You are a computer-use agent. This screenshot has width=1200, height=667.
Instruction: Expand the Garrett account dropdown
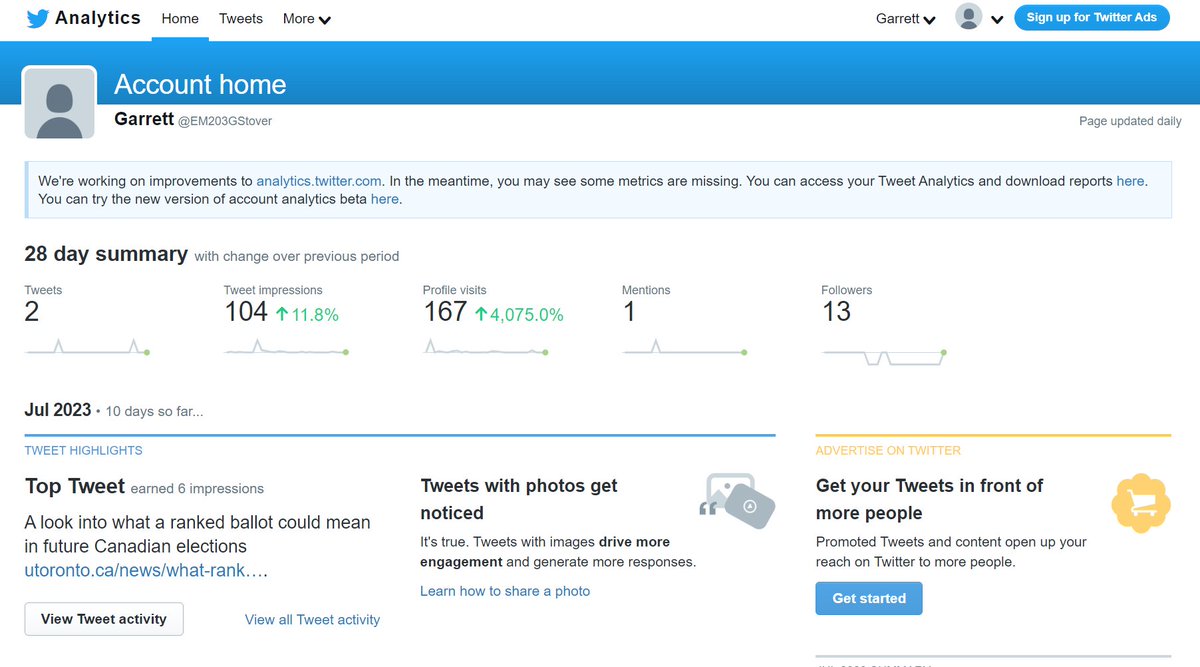coord(906,18)
